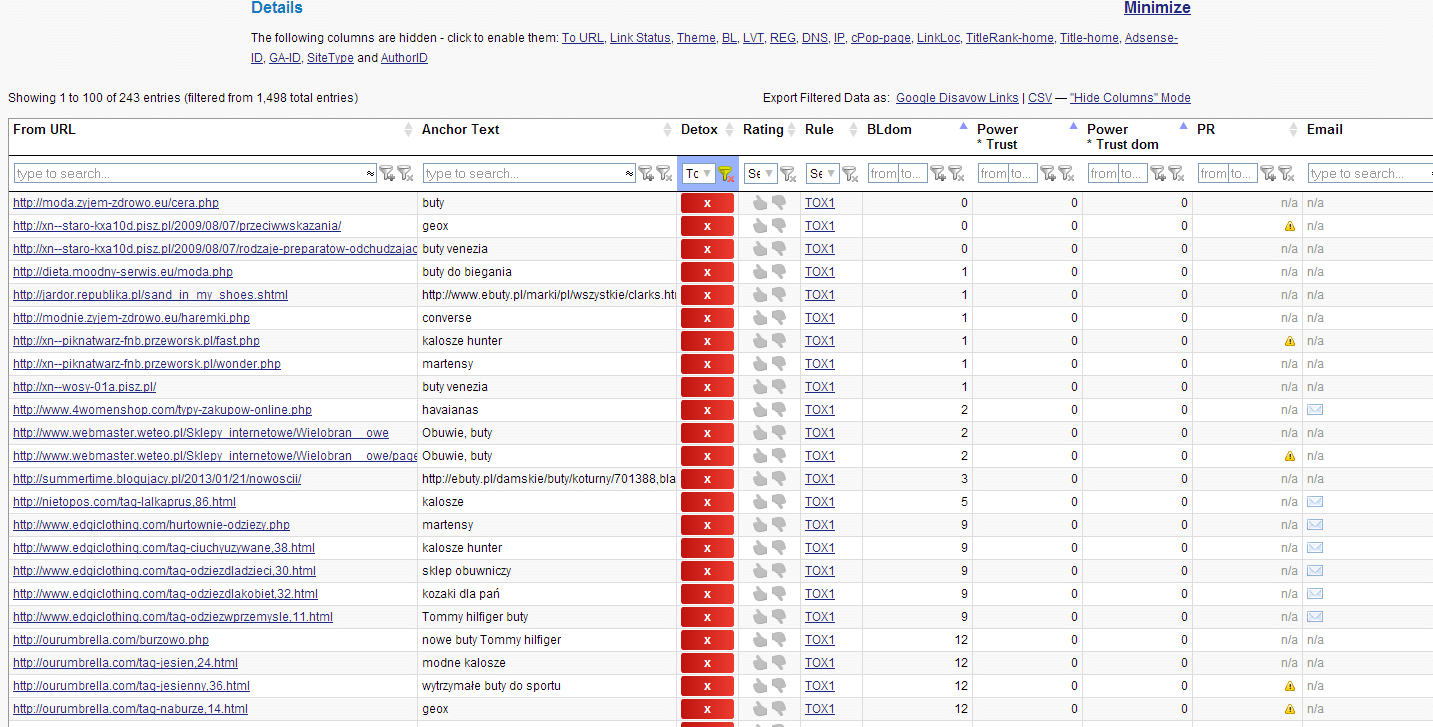Screen dimensions: 1433x727
Task: Click PR 'to' range input
Action: point(1242,174)
